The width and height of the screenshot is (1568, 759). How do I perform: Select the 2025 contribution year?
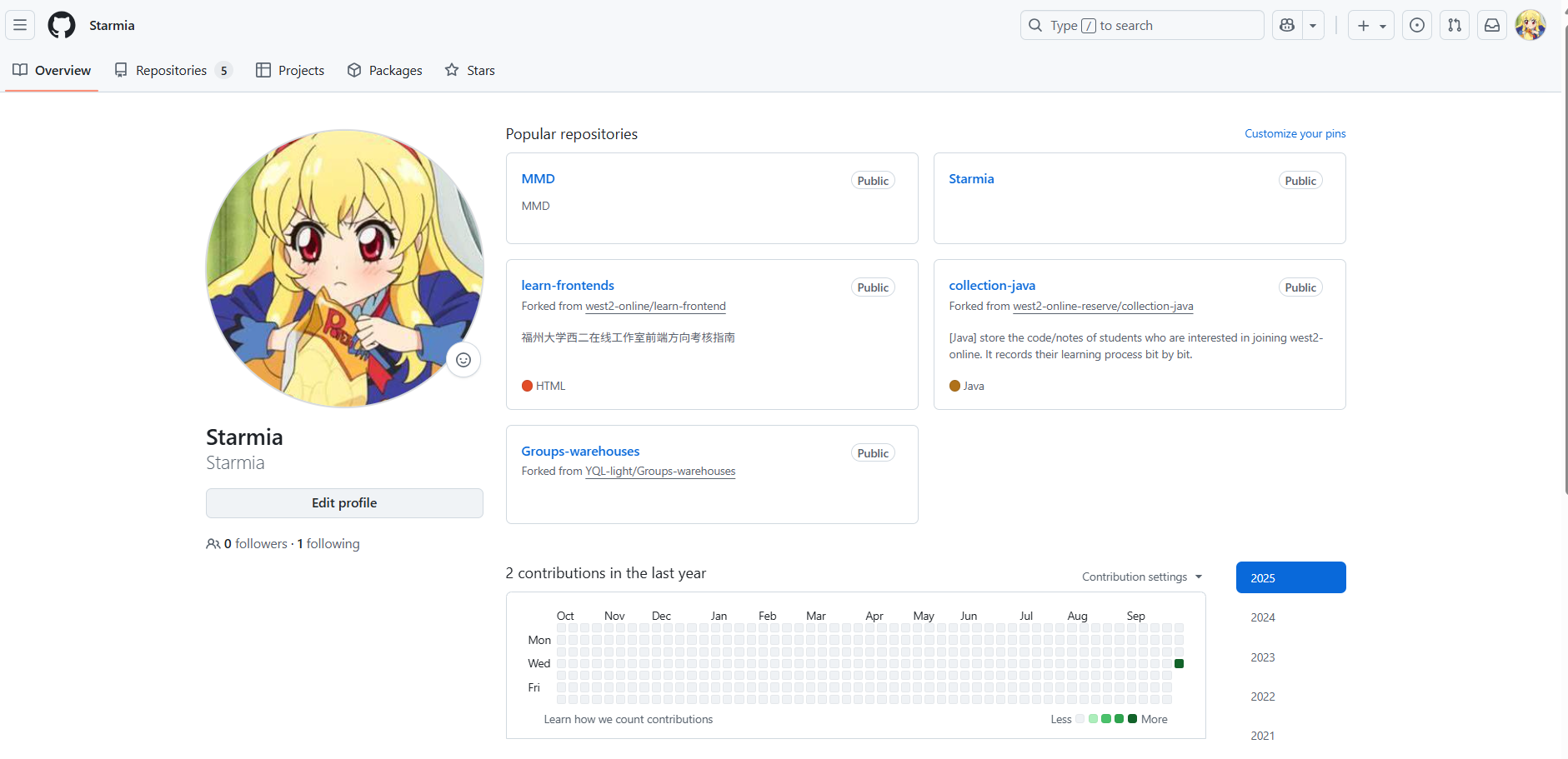click(1290, 578)
